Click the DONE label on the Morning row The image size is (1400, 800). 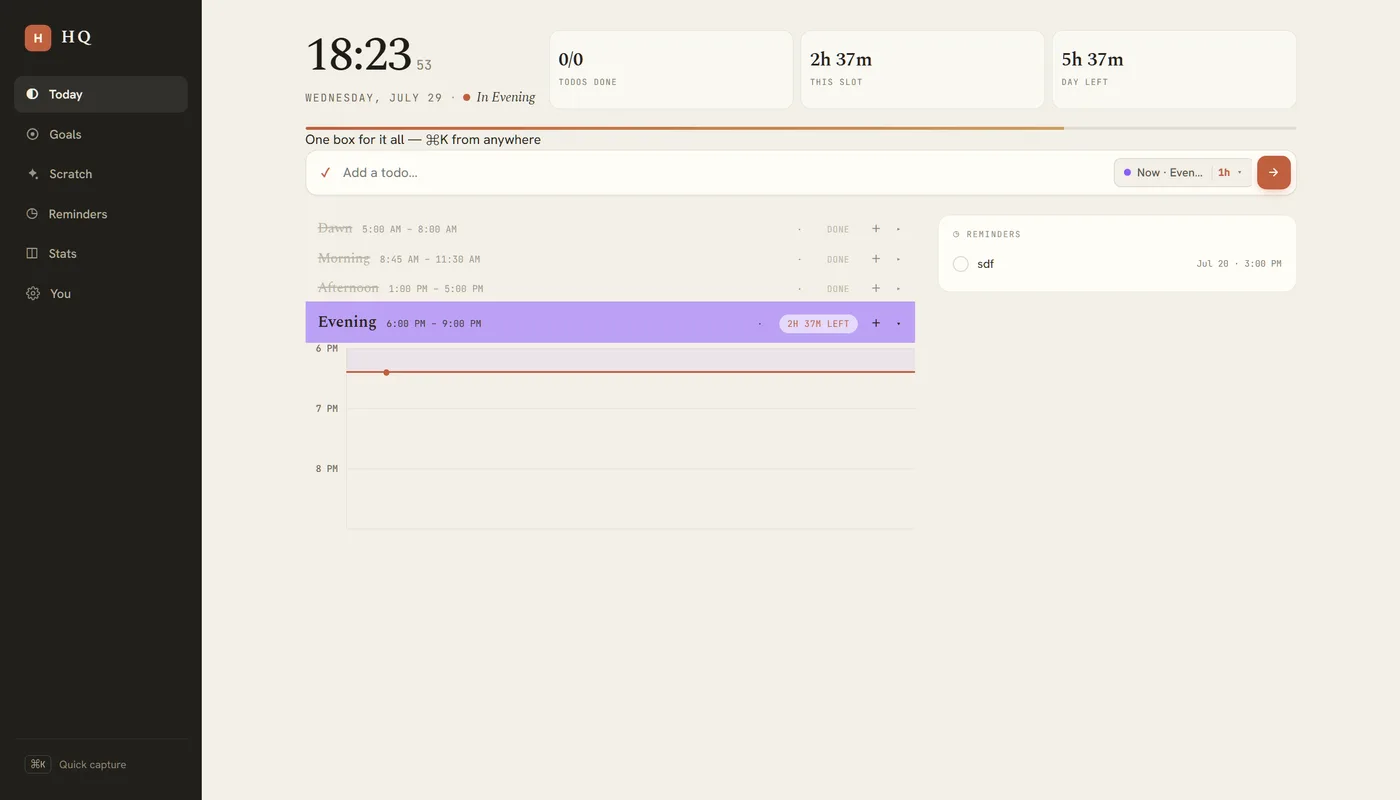pyautogui.click(x=838, y=259)
